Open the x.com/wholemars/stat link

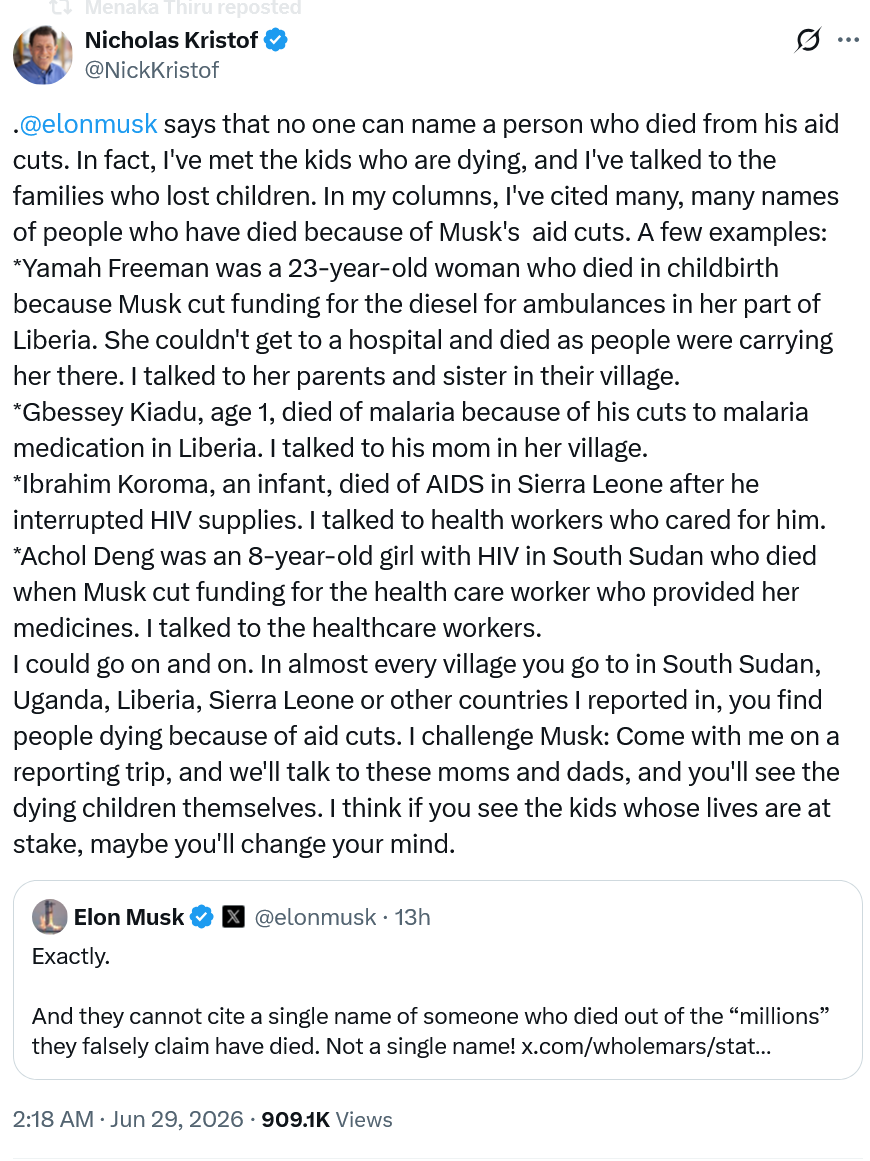coord(646,1046)
